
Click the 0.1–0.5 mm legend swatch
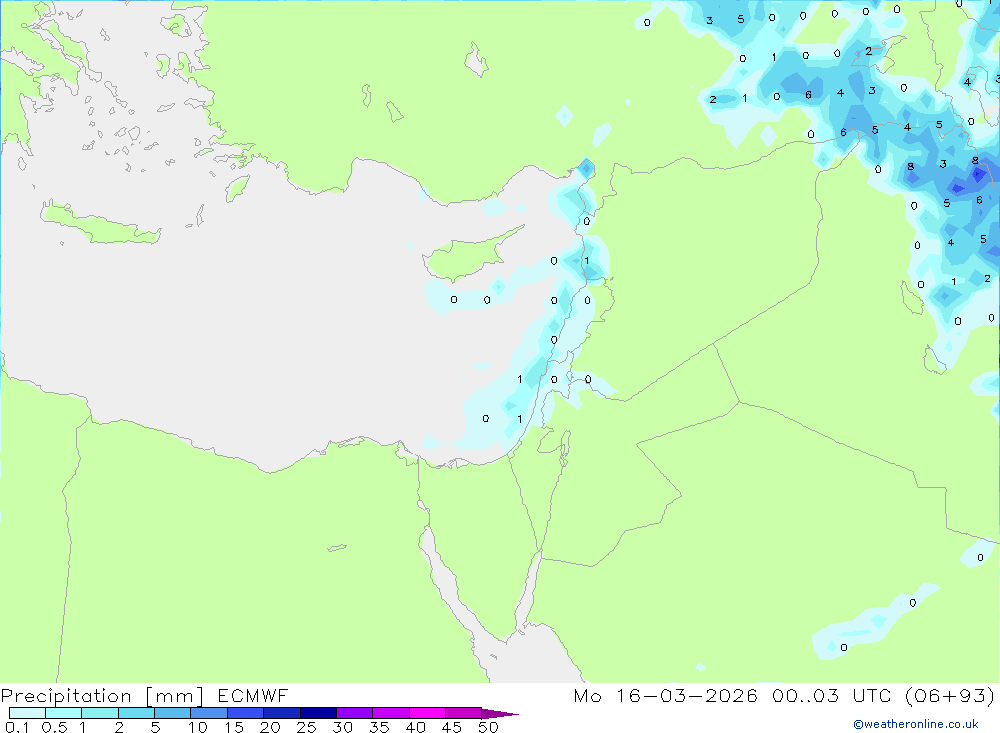pos(27,713)
